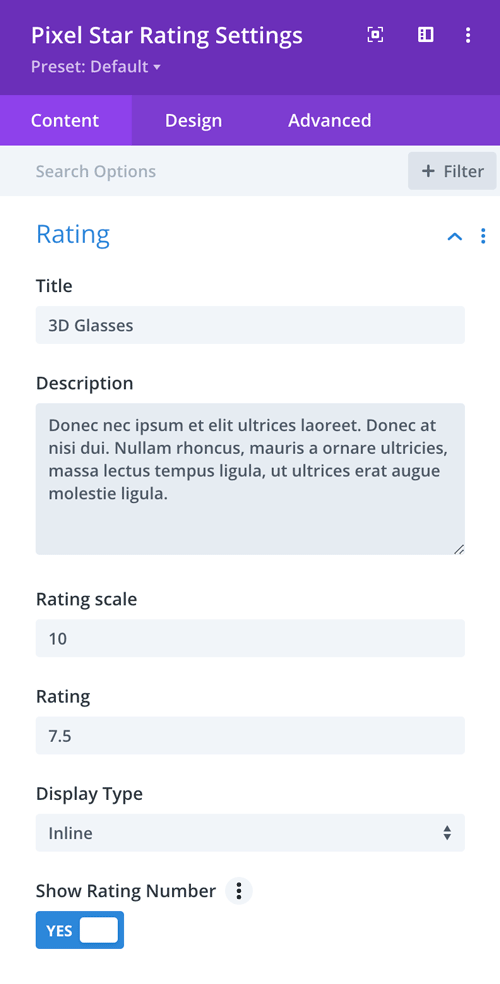
Task: Open the Rating section three-dot options
Action: click(482, 236)
